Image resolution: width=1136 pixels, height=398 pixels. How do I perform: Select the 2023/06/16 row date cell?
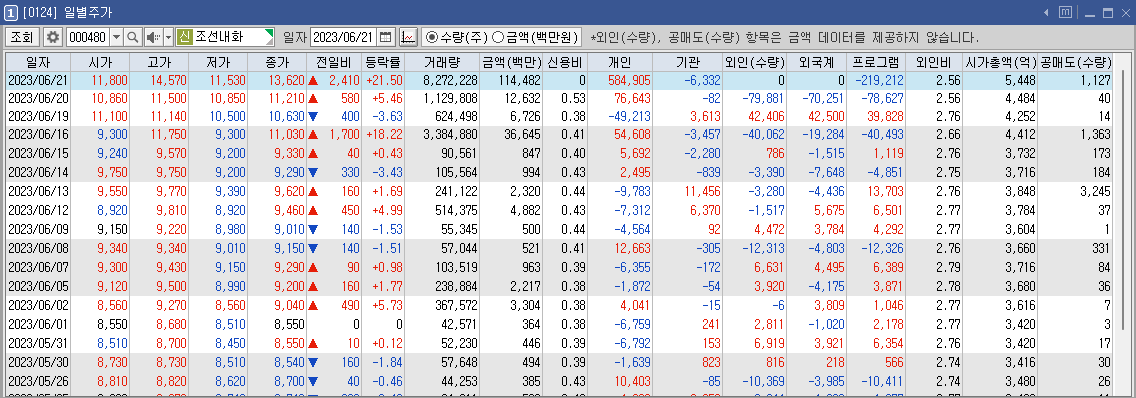(x=37, y=134)
